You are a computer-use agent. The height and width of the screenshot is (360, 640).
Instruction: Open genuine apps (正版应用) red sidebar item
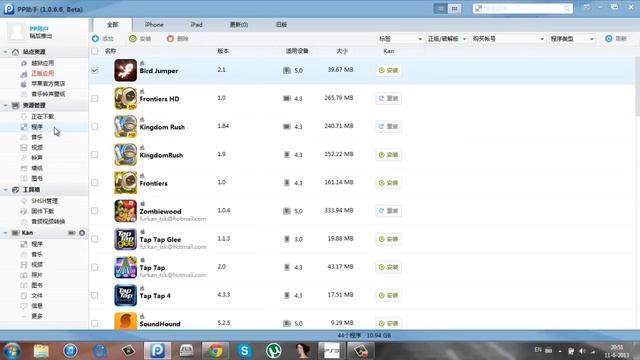[x=42, y=73]
